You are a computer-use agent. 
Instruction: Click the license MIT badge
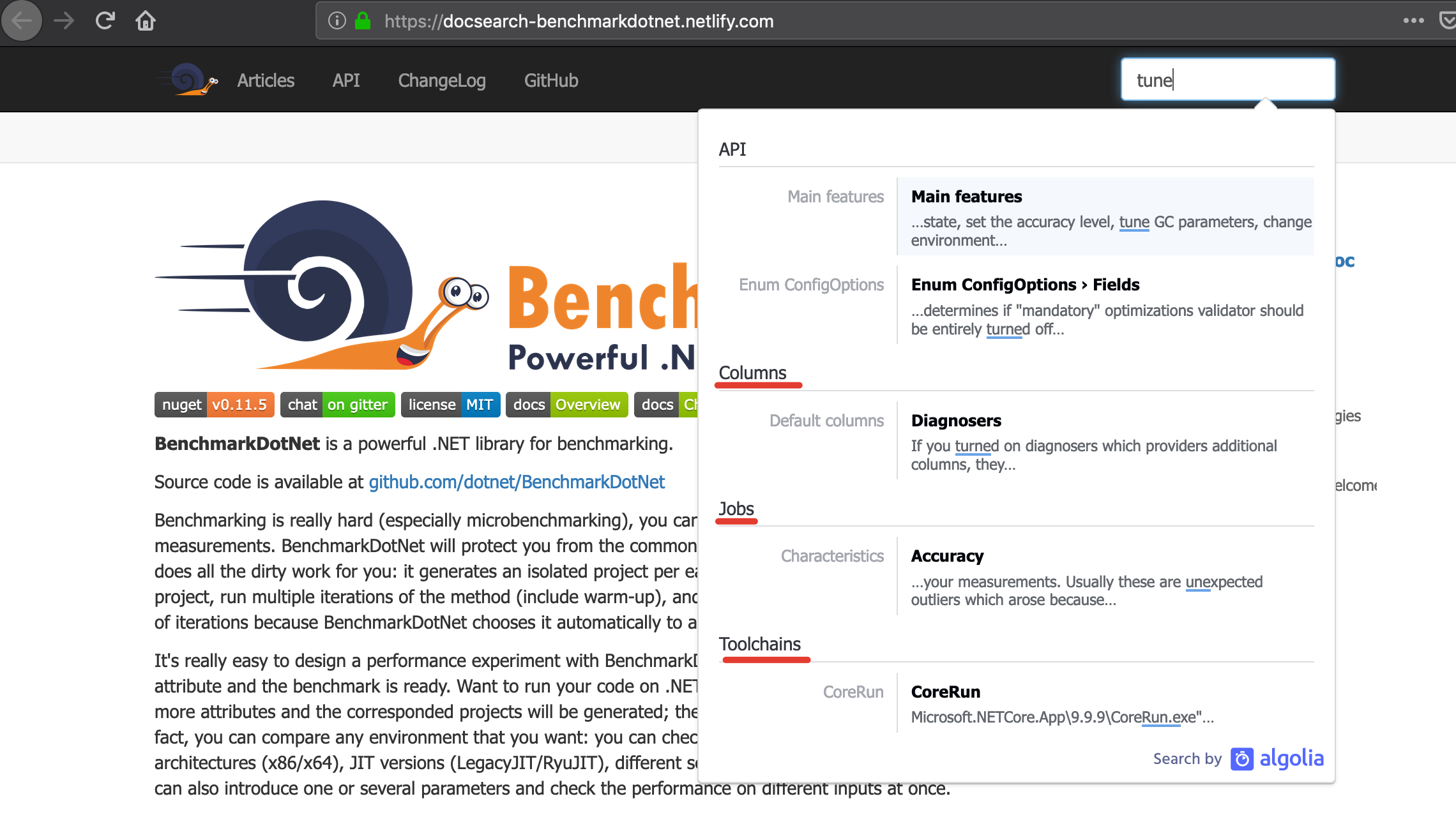(x=450, y=405)
